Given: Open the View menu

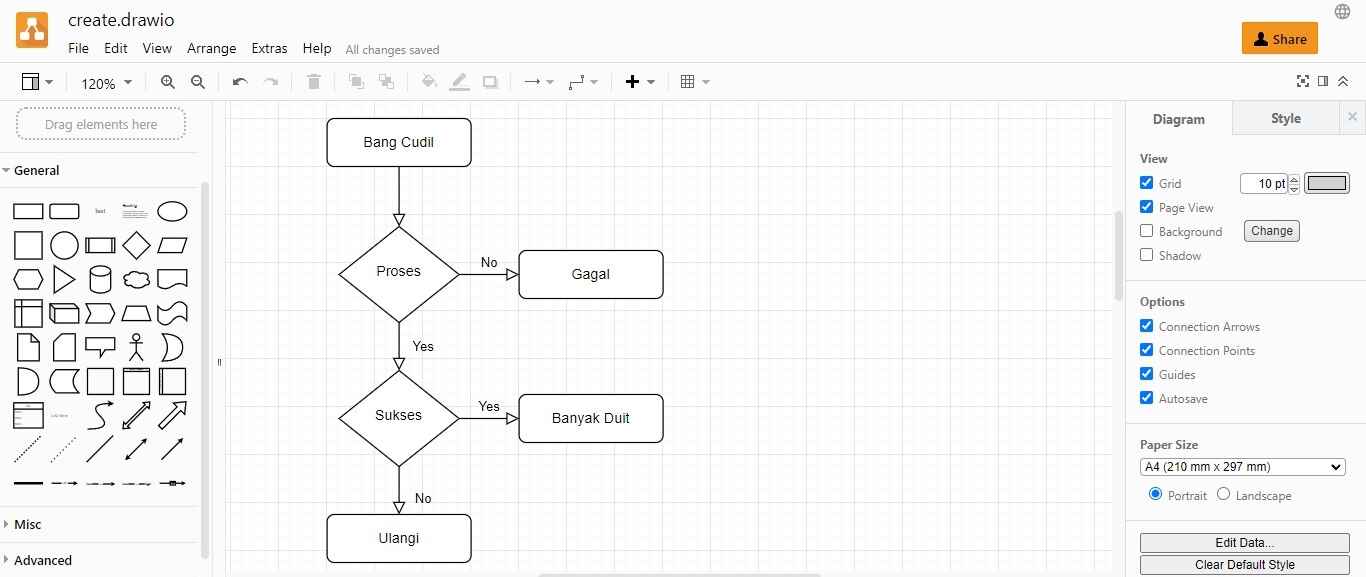Looking at the screenshot, I should (x=157, y=48).
